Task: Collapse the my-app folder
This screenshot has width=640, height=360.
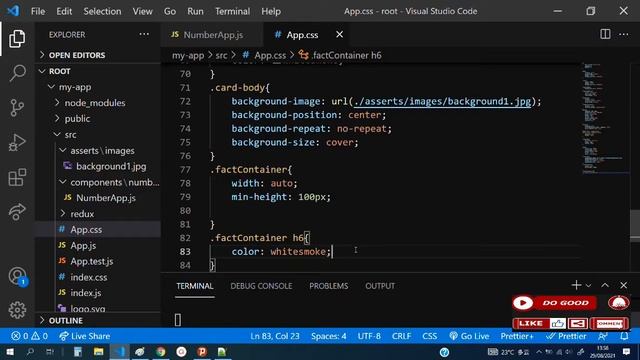Action: click(x=75, y=87)
